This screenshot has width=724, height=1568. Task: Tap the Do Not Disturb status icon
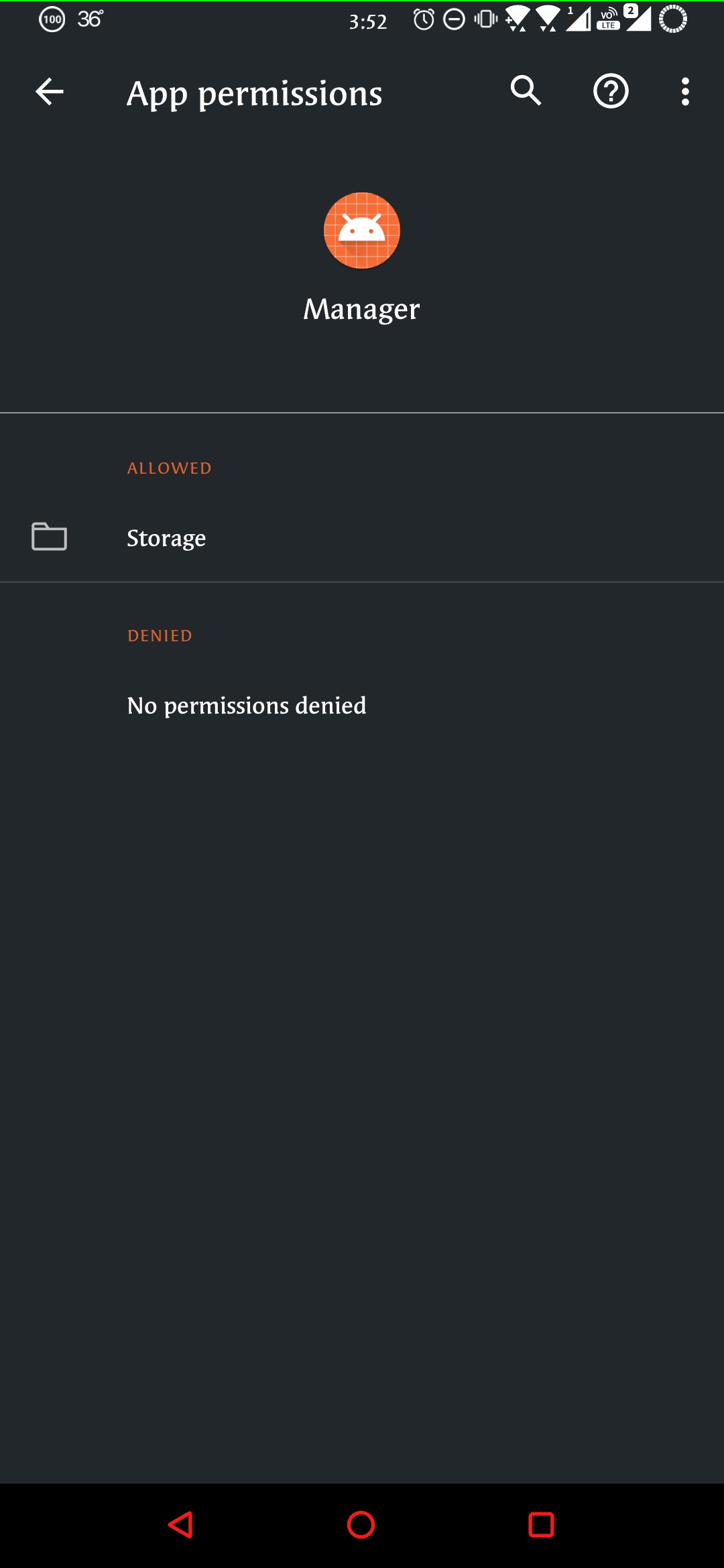click(454, 20)
